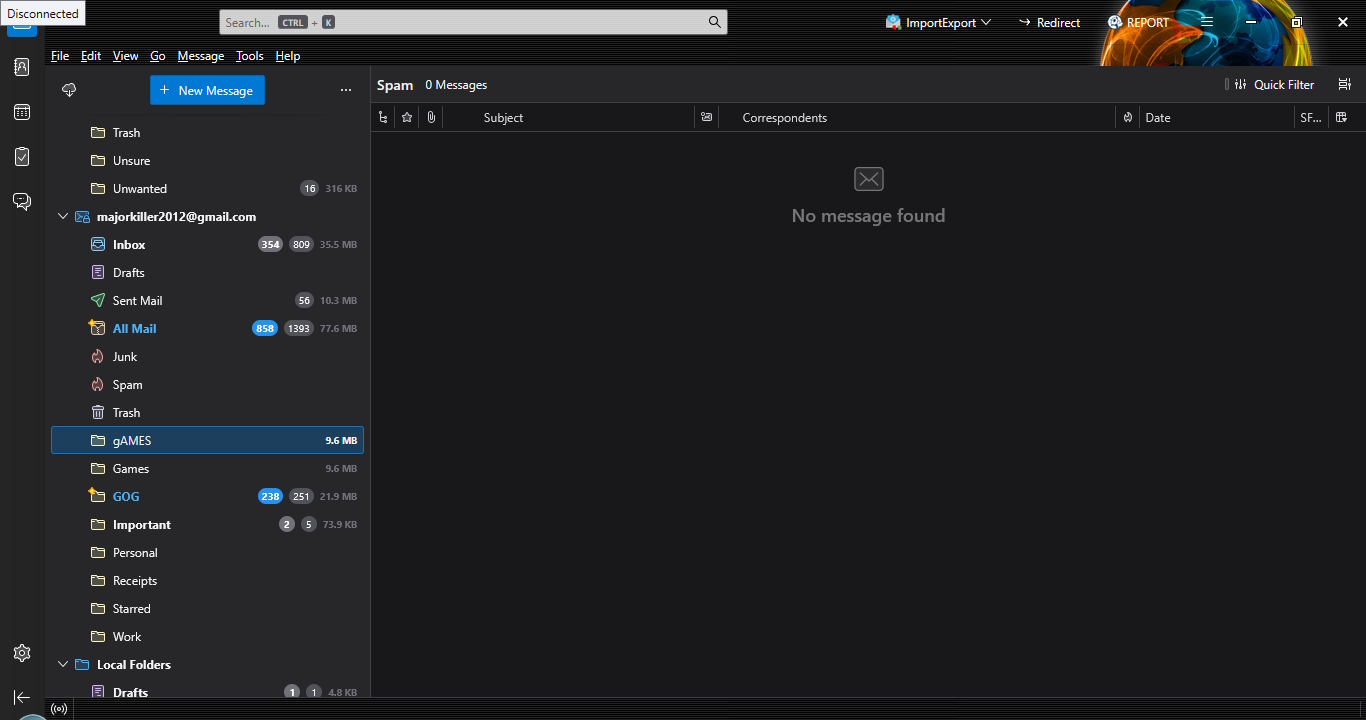Open the View menu
This screenshot has width=1366, height=720.
coord(126,56)
